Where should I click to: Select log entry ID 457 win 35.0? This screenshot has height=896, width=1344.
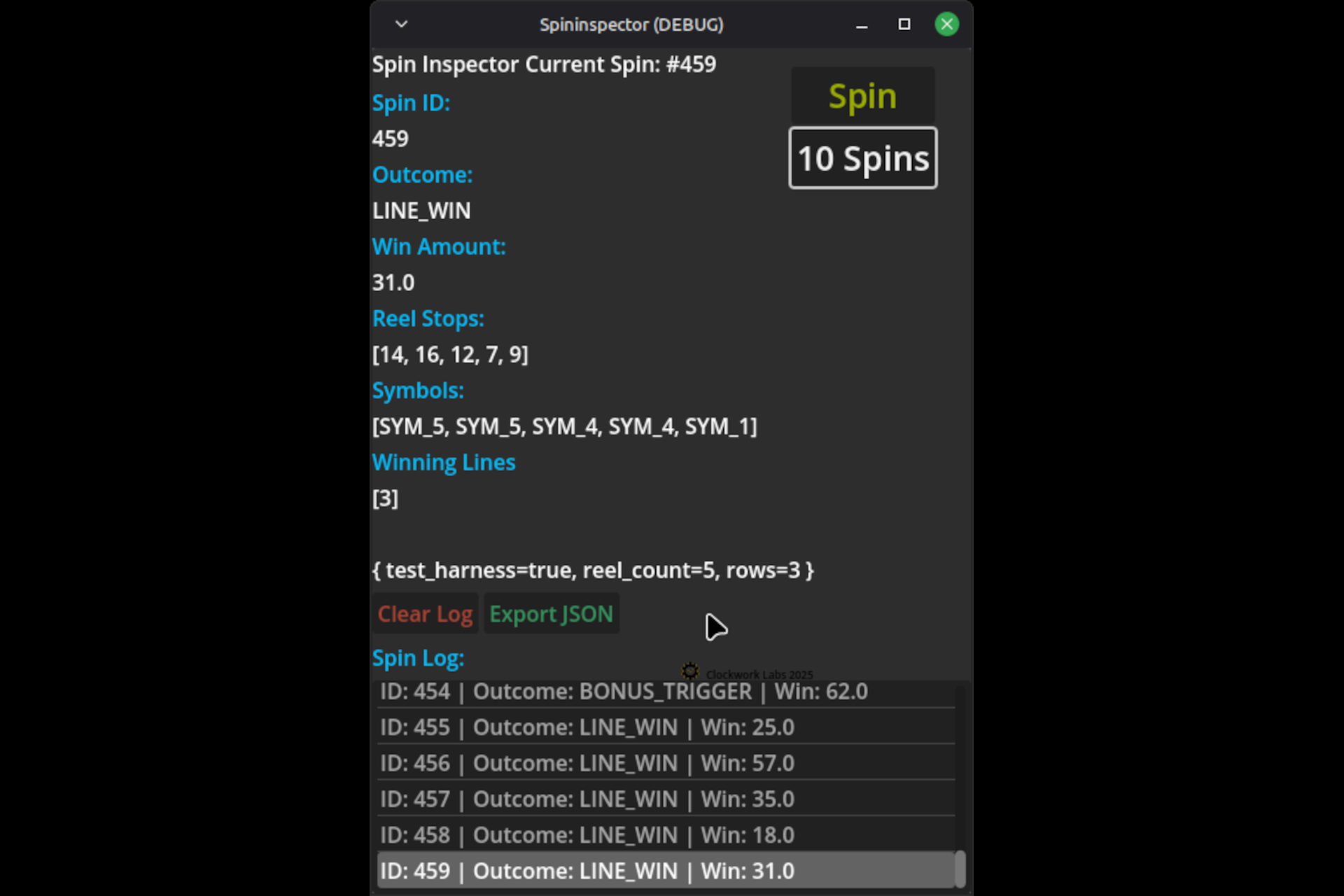(x=587, y=799)
